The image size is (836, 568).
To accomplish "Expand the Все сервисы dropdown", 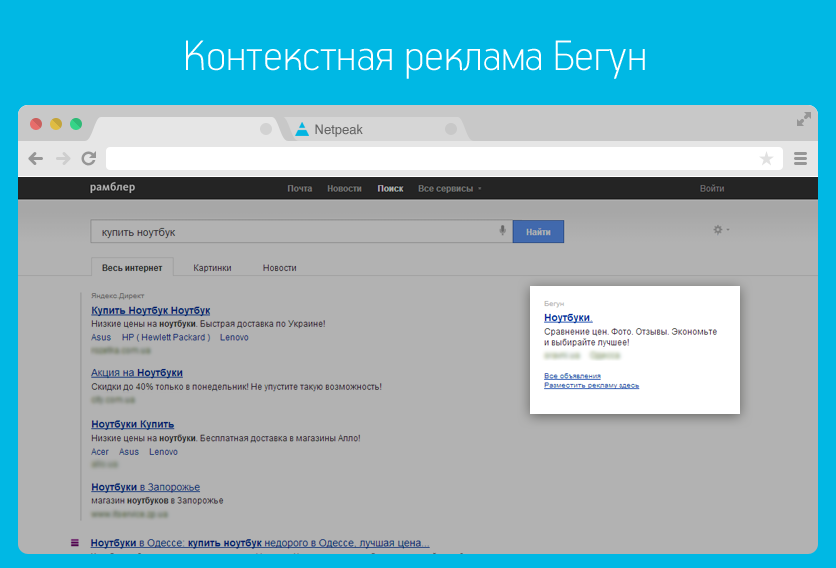I will tap(449, 188).
